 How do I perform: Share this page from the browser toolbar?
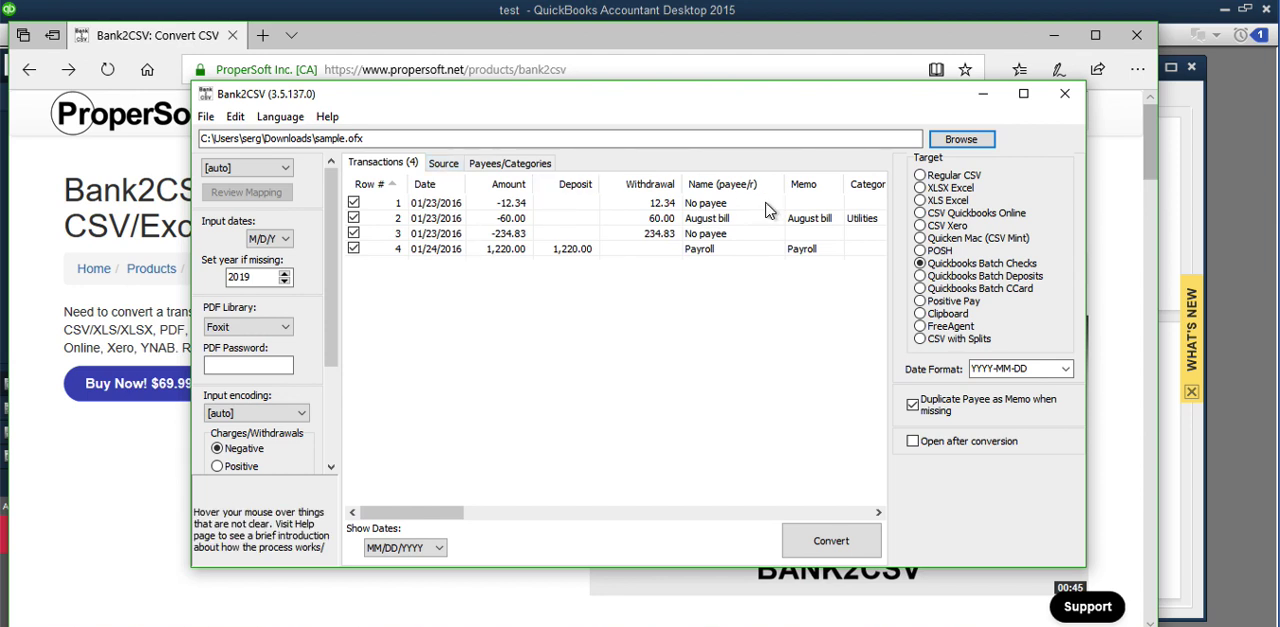click(x=1098, y=70)
